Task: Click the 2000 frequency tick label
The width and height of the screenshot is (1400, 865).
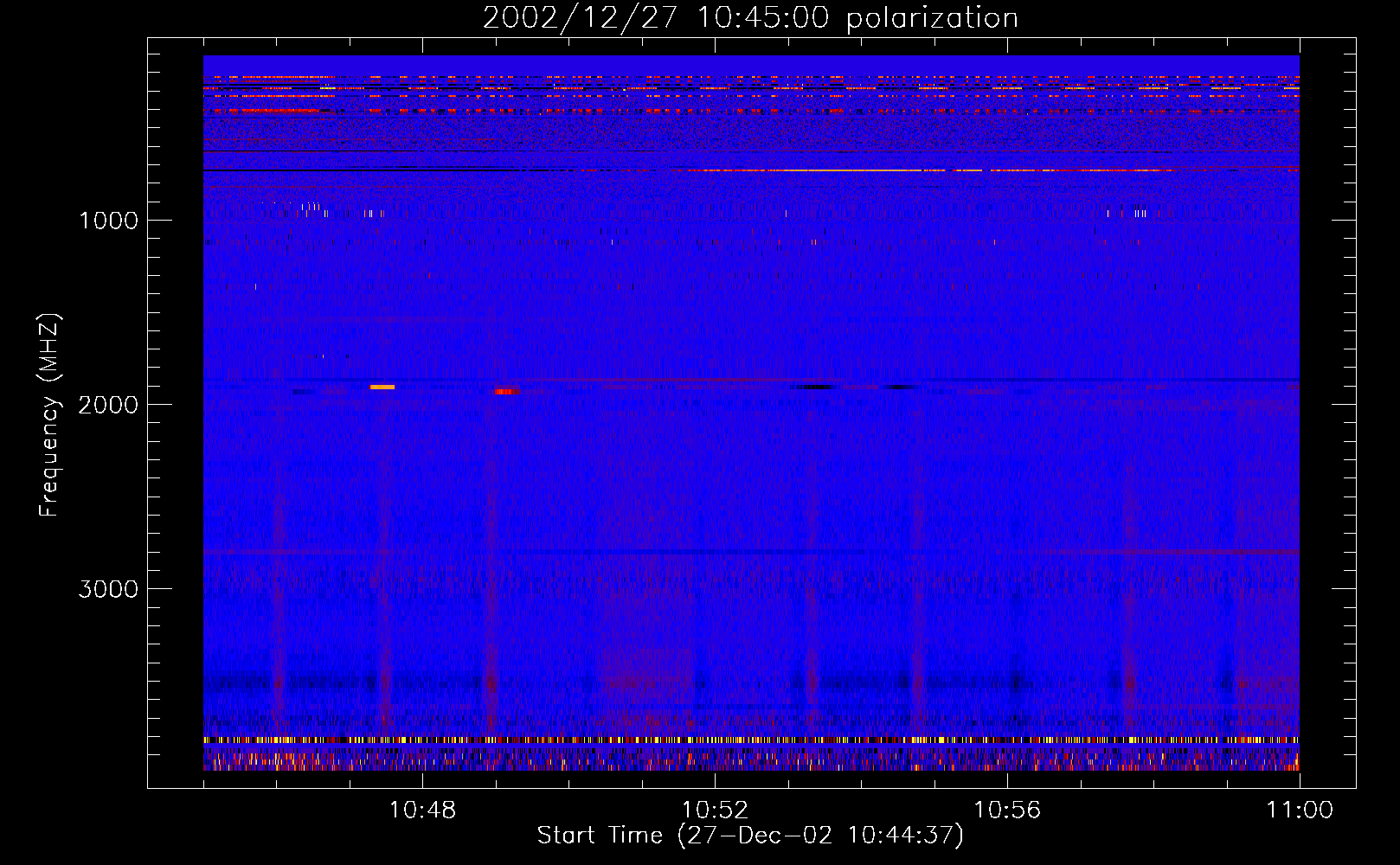Action: click(x=108, y=405)
